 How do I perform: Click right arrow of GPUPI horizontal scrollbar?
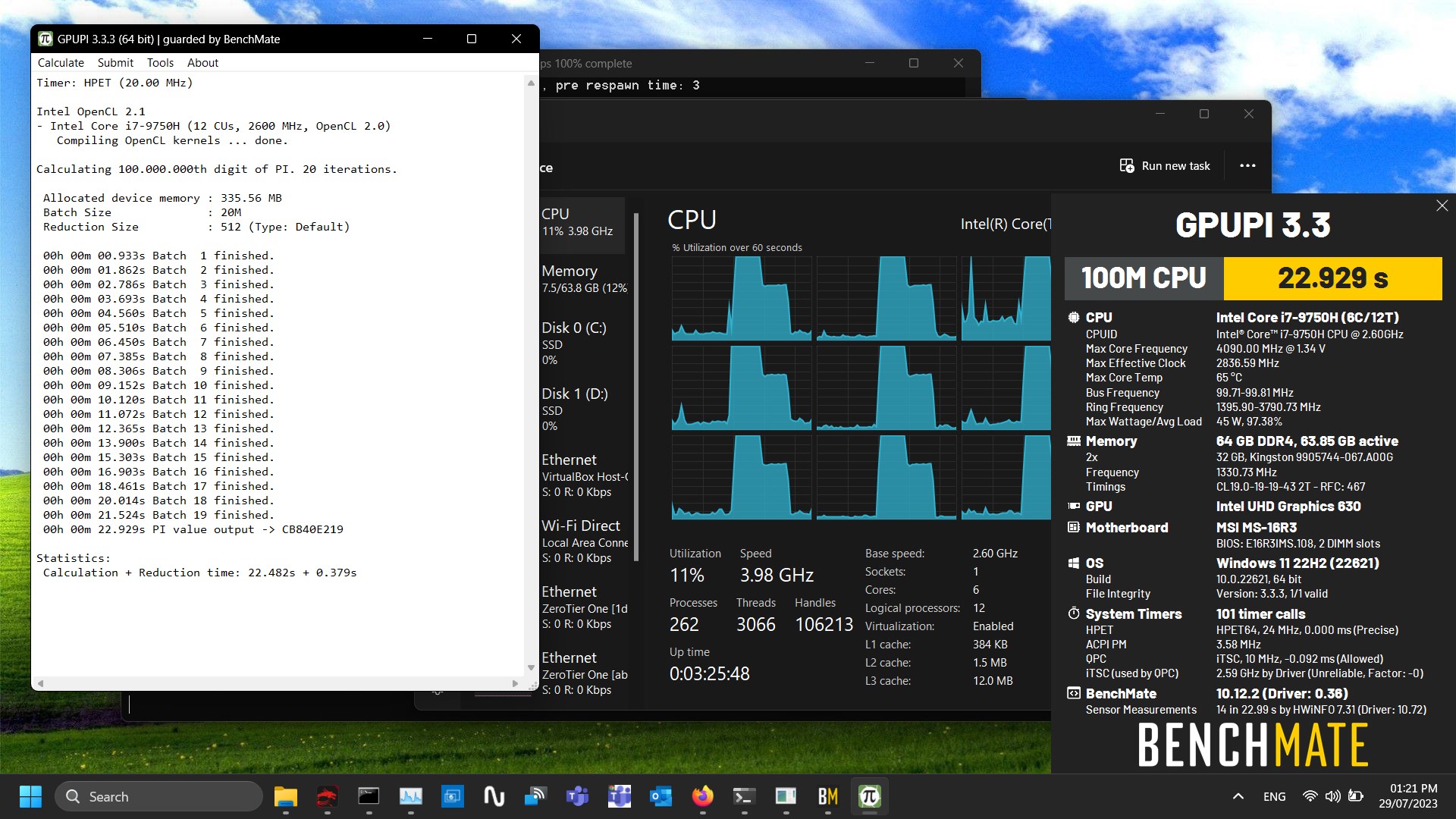pyautogui.click(x=515, y=683)
